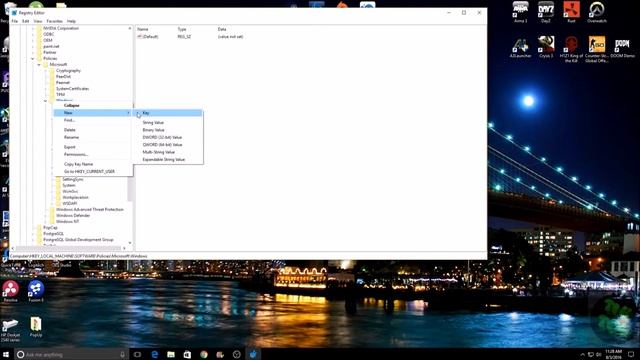Choose String Value in submenu

coord(168,122)
